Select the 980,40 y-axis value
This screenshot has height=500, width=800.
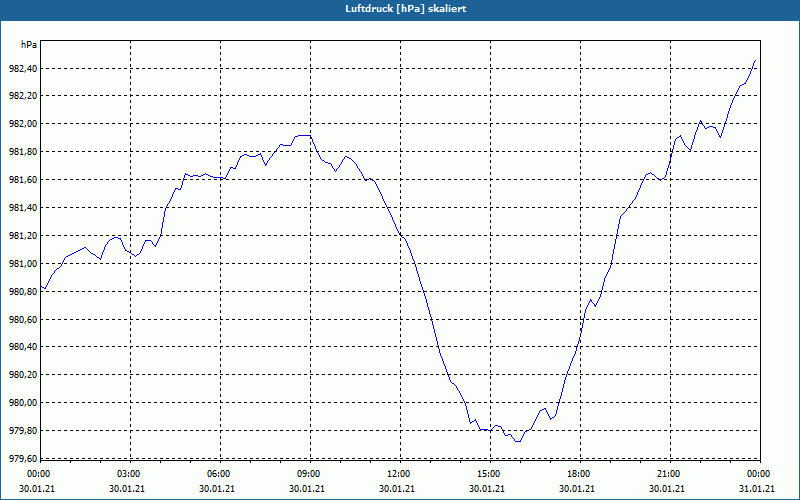point(23,347)
